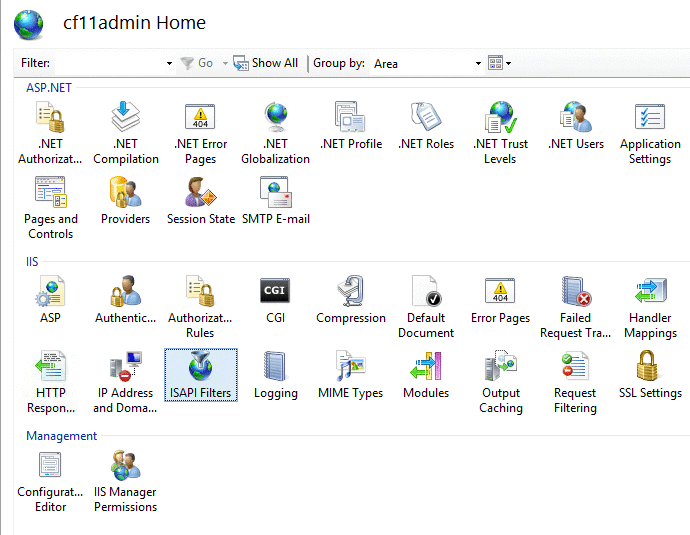The image size is (690, 535).
Task: Open Session State settings
Action: click(201, 201)
